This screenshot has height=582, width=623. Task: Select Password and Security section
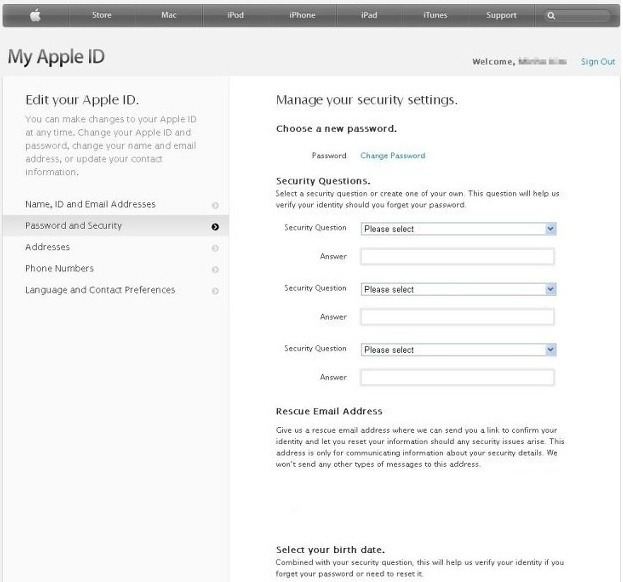[x=115, y=226]
